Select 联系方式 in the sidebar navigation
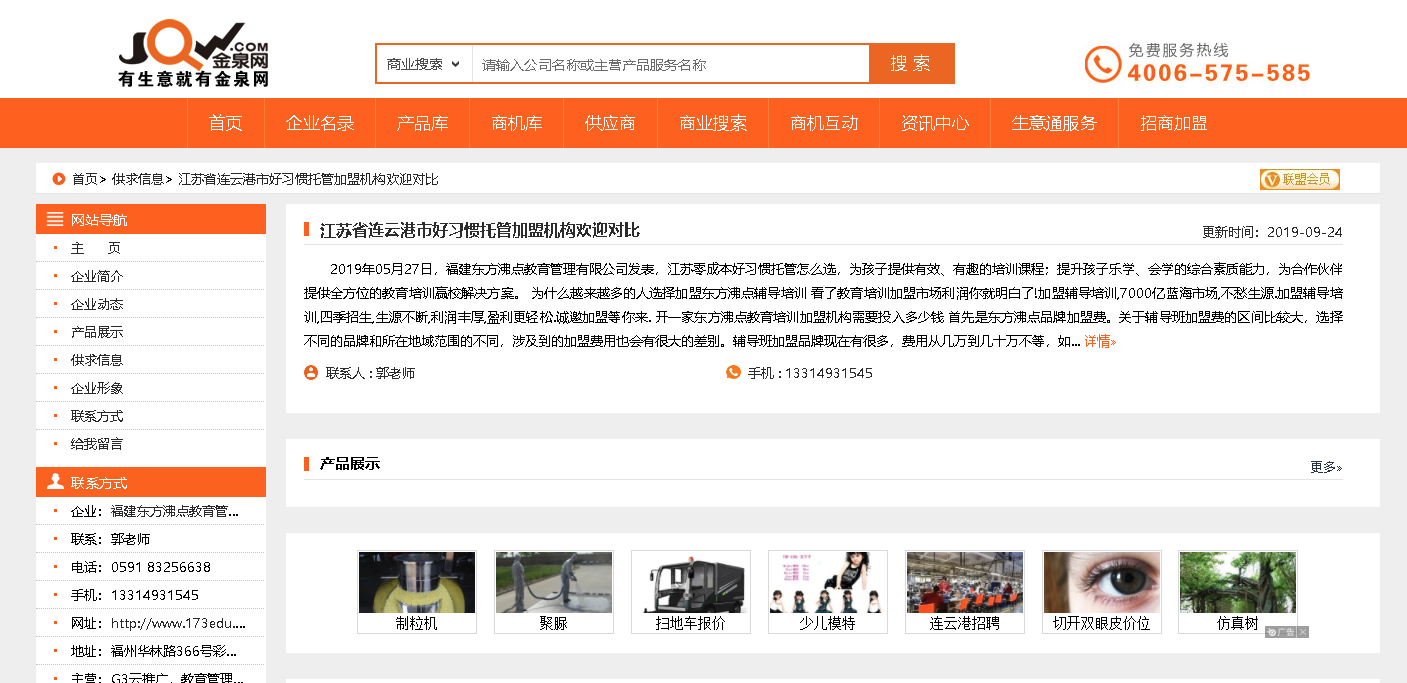 click(x=97, y=416)
